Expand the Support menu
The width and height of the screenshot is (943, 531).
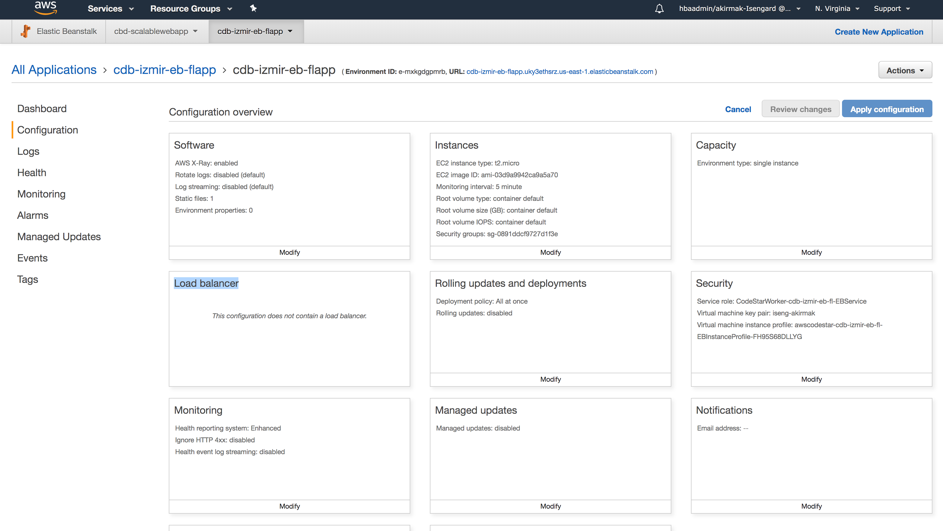891,8
